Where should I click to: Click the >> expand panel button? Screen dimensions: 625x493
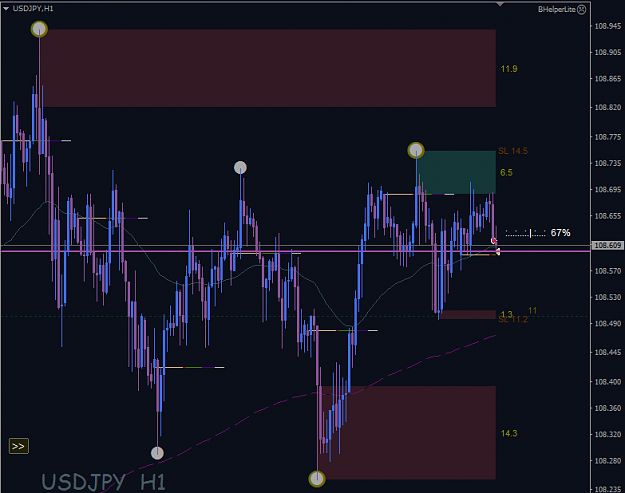(19, 446)
